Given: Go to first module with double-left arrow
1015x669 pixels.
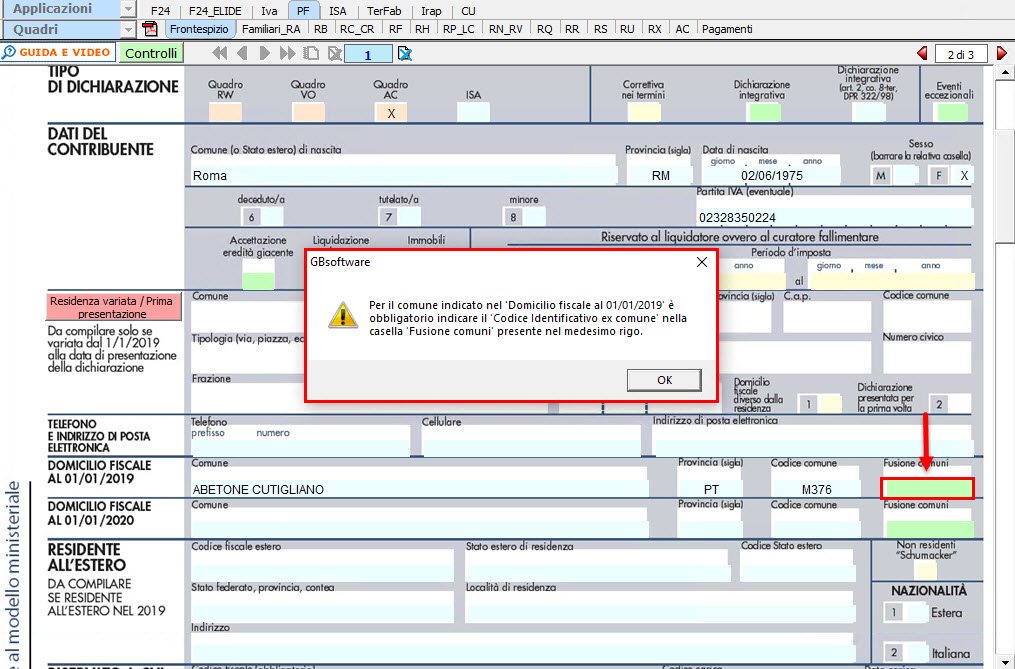Looking at the screenshot, I should click(x=220, y=54).
